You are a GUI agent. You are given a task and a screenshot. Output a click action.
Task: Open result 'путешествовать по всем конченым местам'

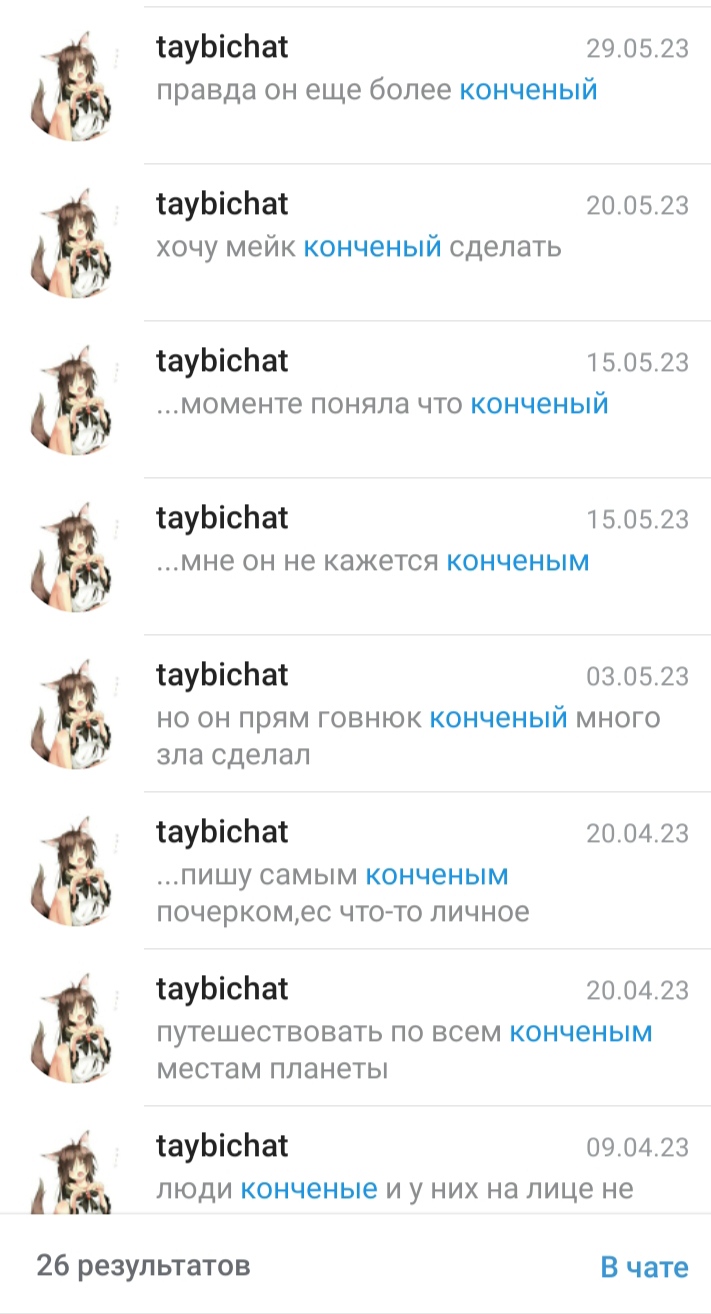pos(355,1027)
